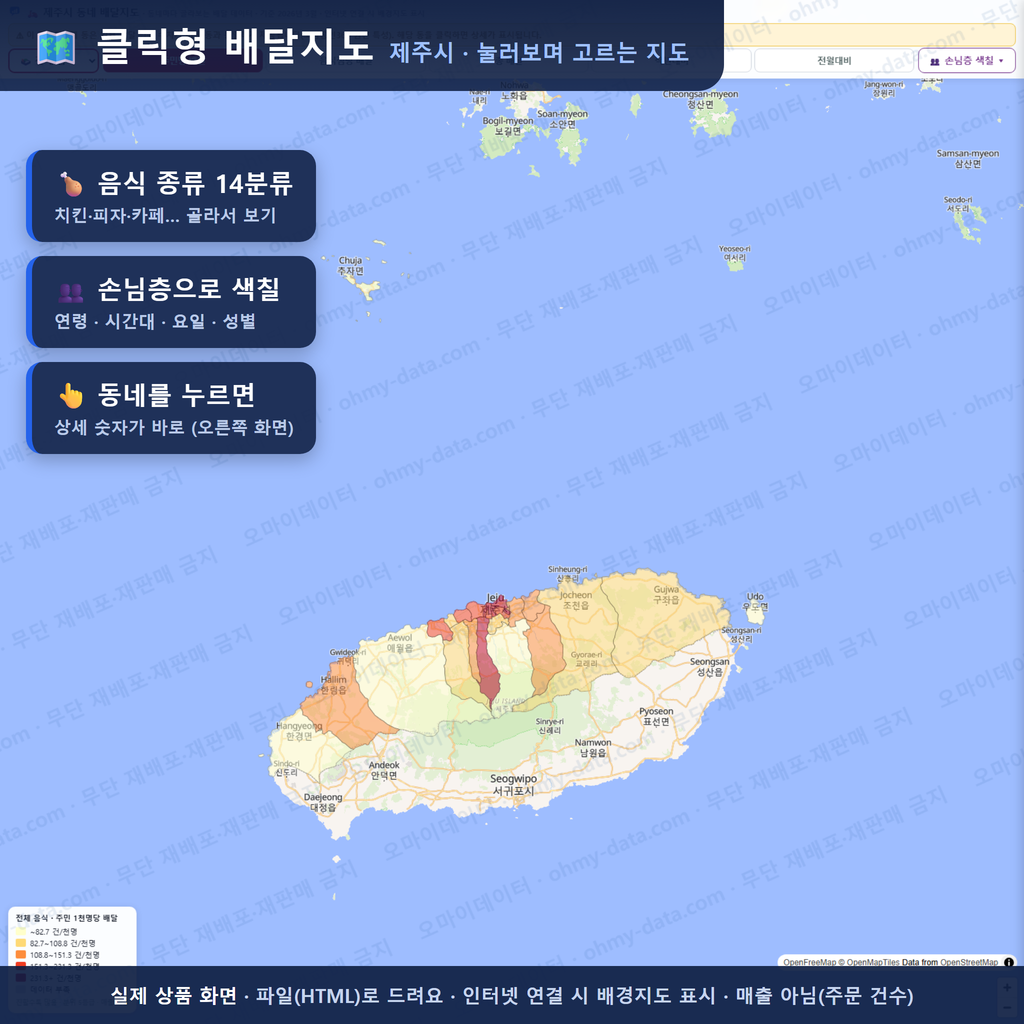Click the Pyoseon map label
The width and height of the screenshot is (1024, 1024).
pos(656,716)
